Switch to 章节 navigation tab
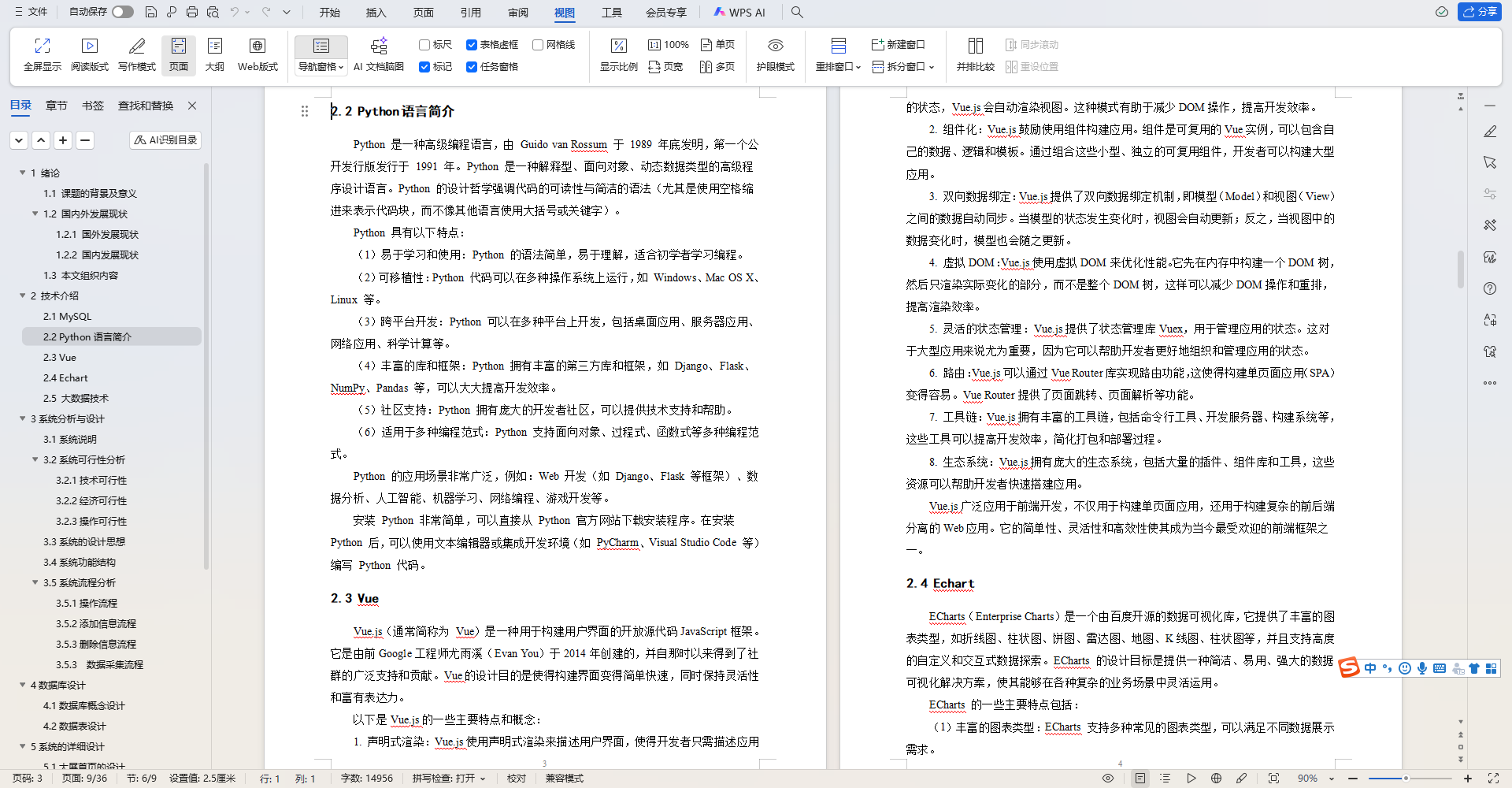Screen dimensions: 1512x788 pyautogui.click(x=57, y=106)
